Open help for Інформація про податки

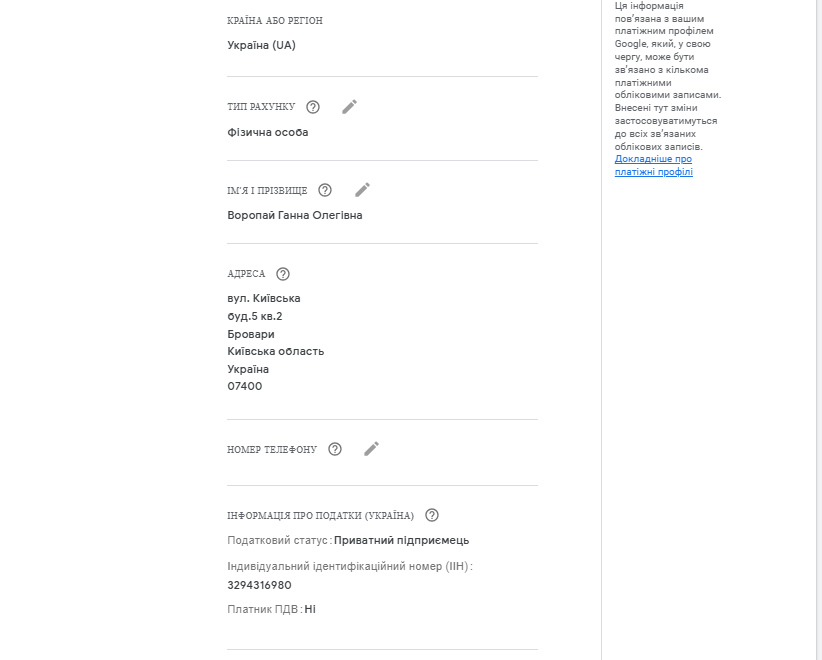pyautogui.click(x=432, y=515)
